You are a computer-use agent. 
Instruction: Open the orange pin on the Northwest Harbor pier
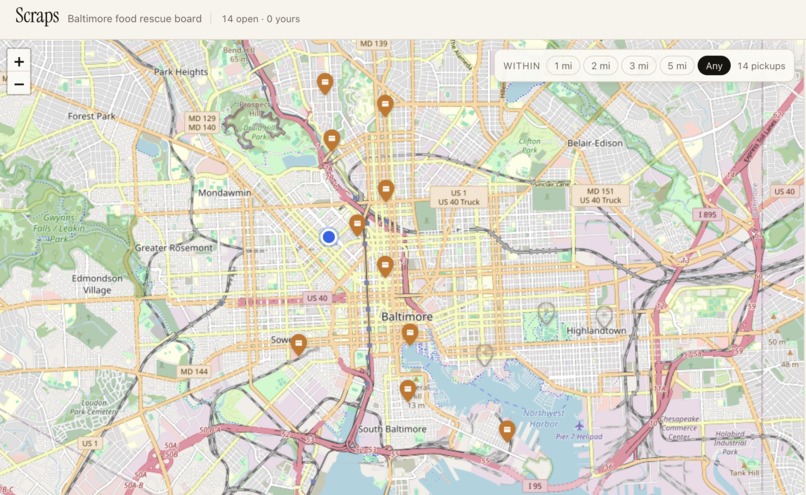507,431
